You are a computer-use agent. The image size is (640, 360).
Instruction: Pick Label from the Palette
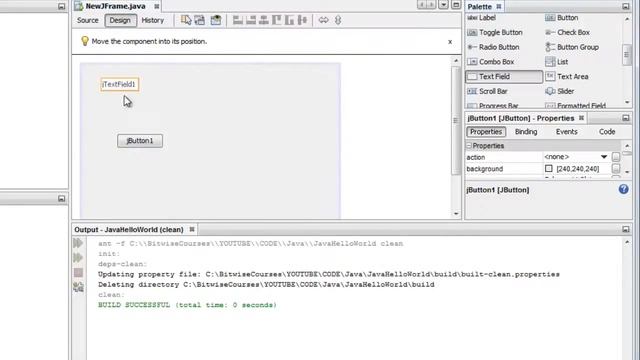(x=482, y=18)
